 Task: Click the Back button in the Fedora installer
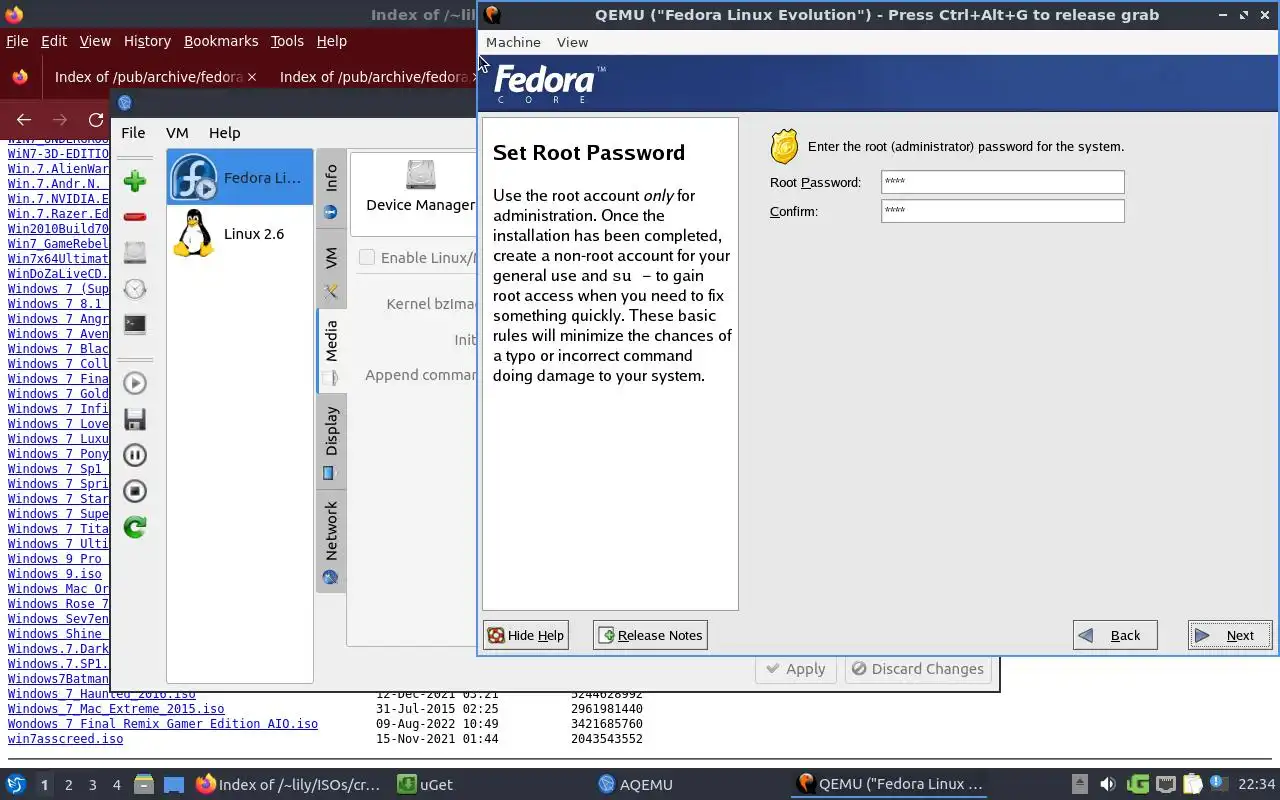click(x=1115, y=635)
